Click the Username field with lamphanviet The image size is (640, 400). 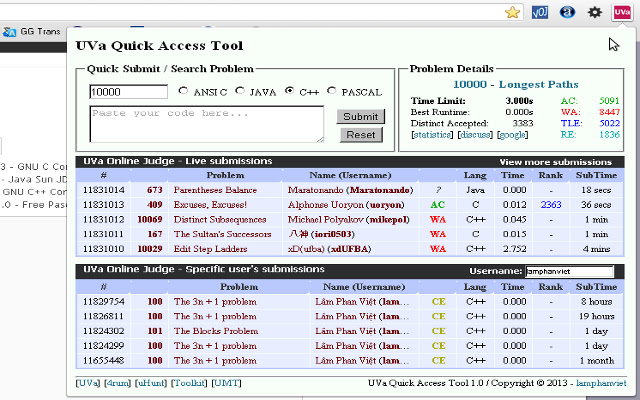[569, 271]
